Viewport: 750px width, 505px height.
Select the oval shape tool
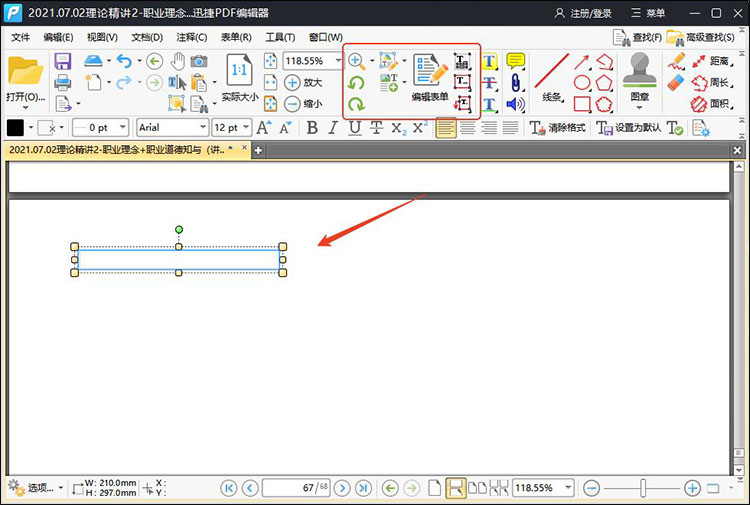pos(582,83)
